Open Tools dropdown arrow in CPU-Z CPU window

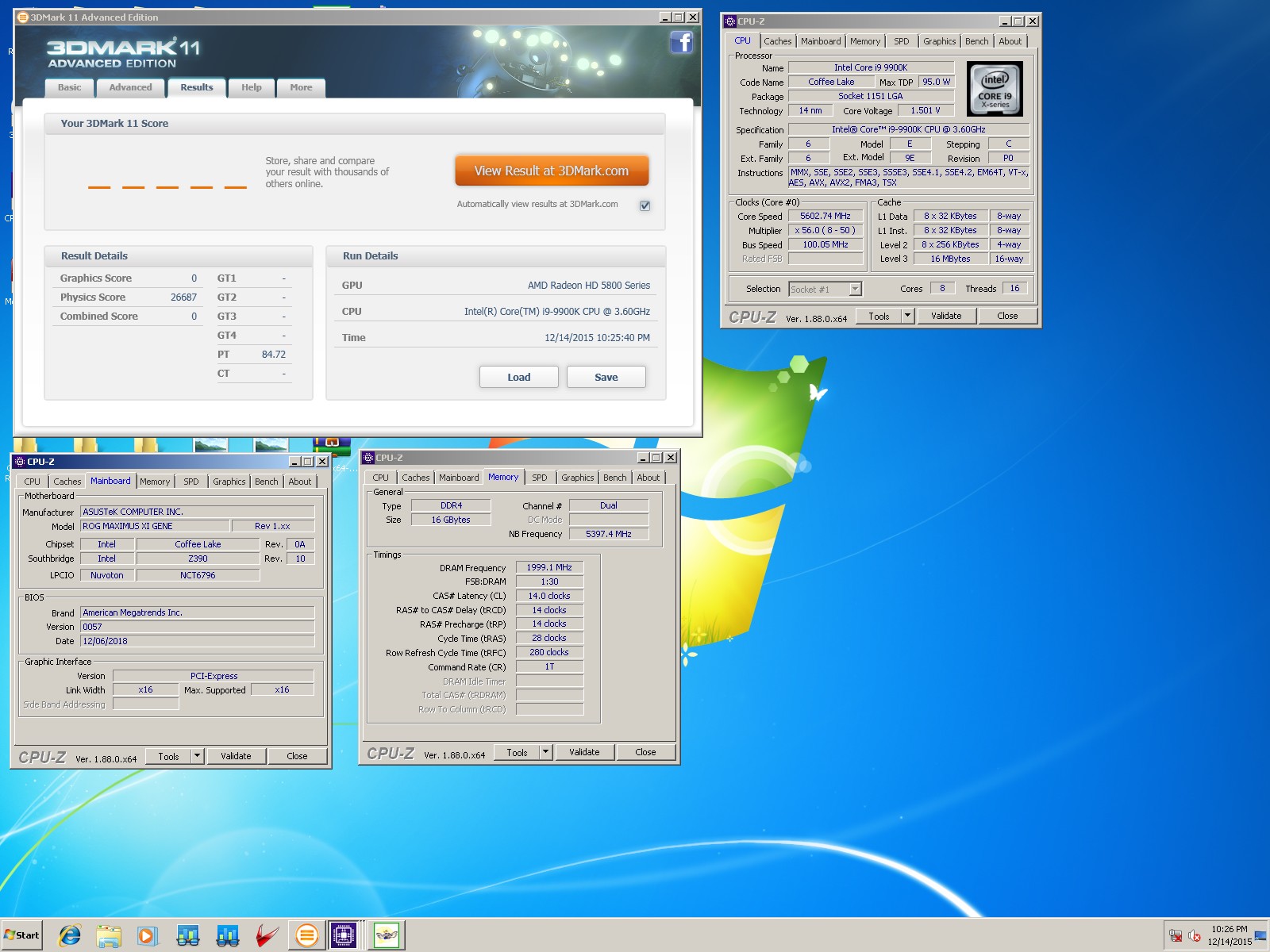click(907, 316)
